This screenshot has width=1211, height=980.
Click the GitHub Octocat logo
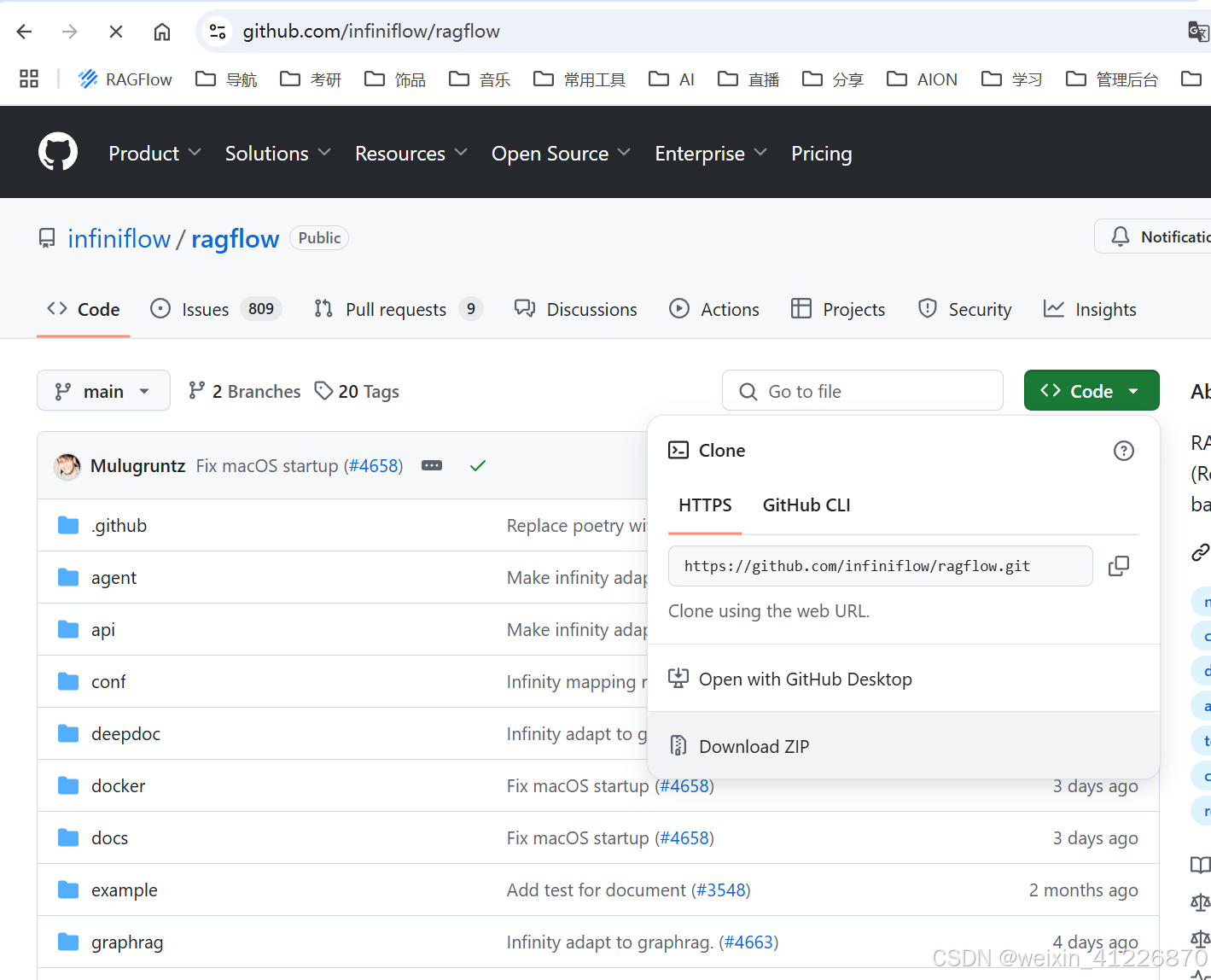point(58,152)
